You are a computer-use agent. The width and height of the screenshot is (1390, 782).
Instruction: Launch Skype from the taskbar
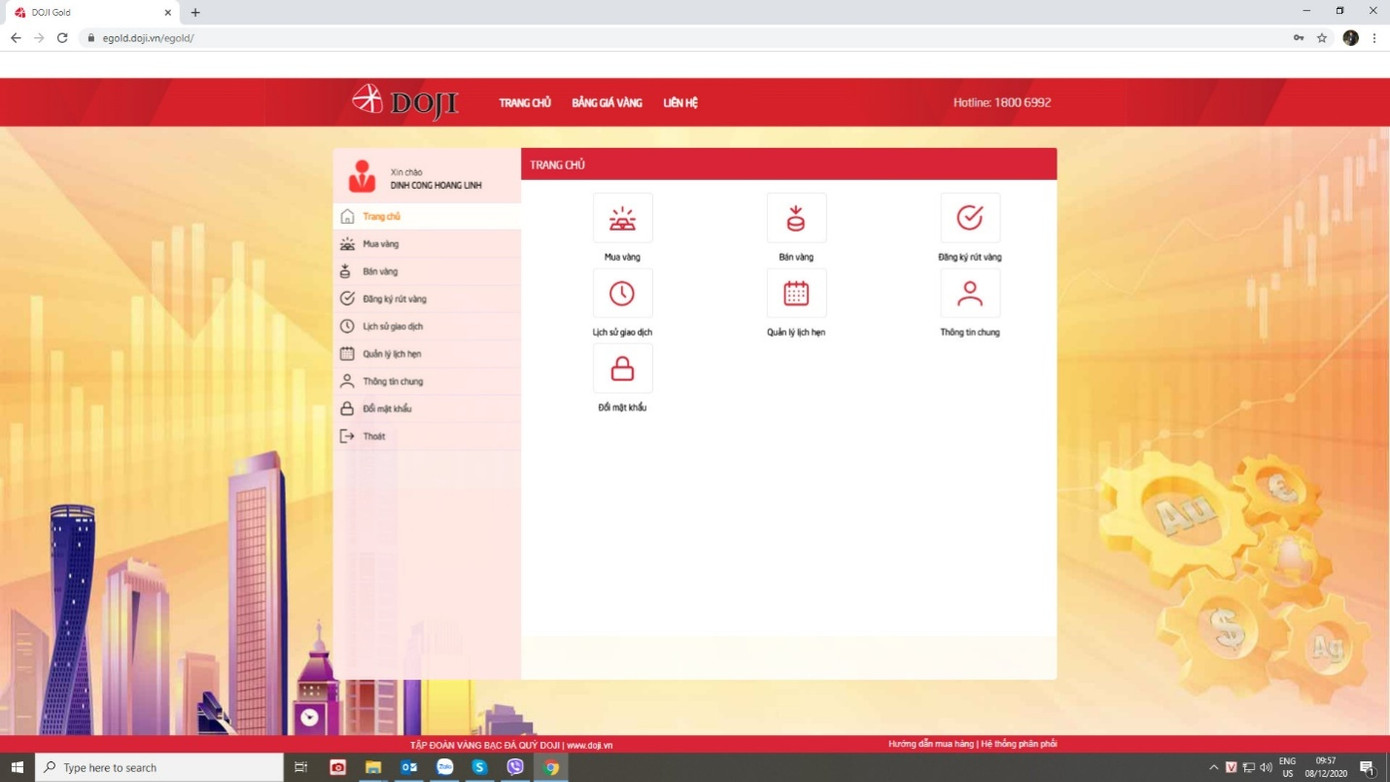point(479,767)
